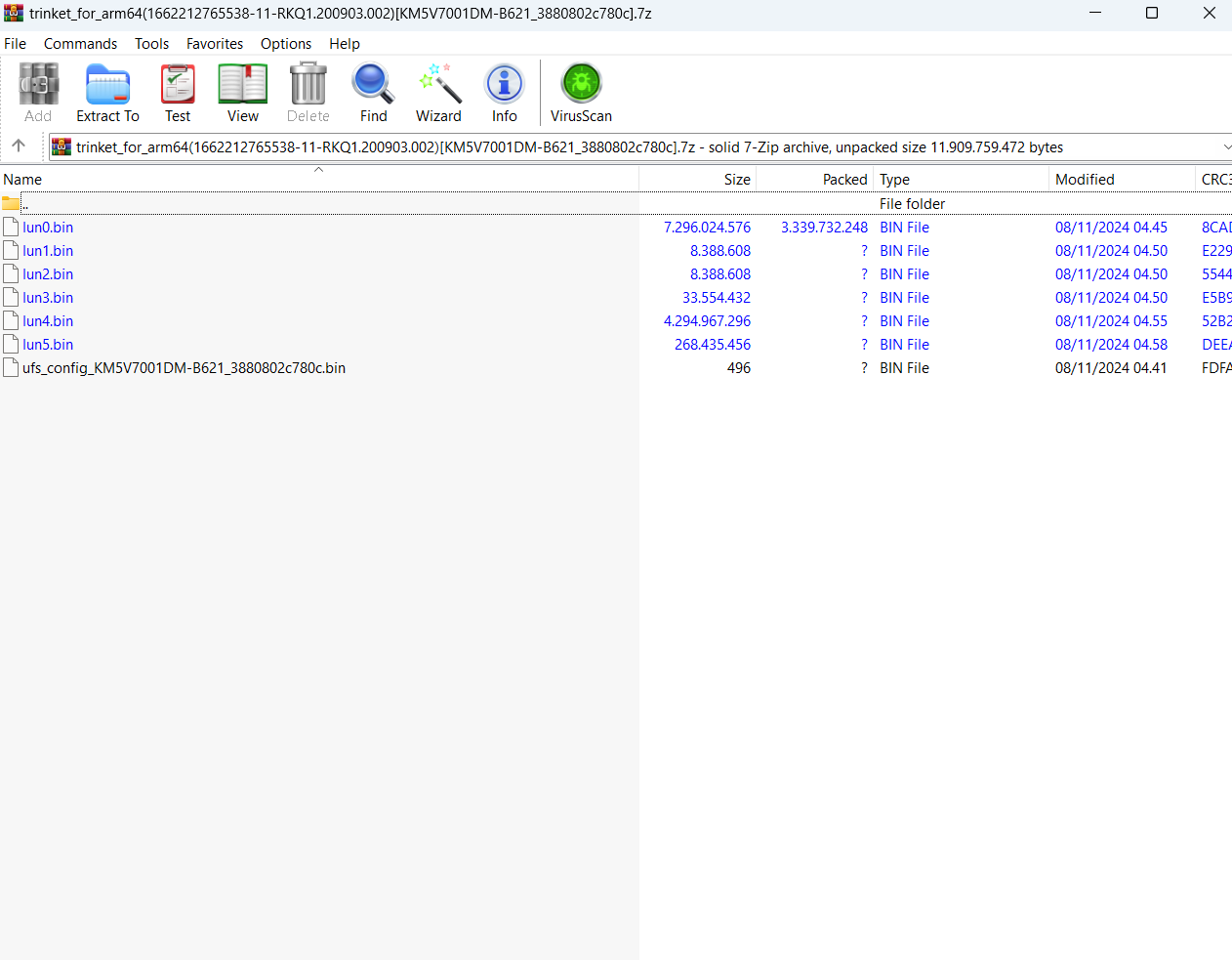This screenshot has height=960, width=1232.
Task: Sort files by the Size column header
Action: (736, 179)
